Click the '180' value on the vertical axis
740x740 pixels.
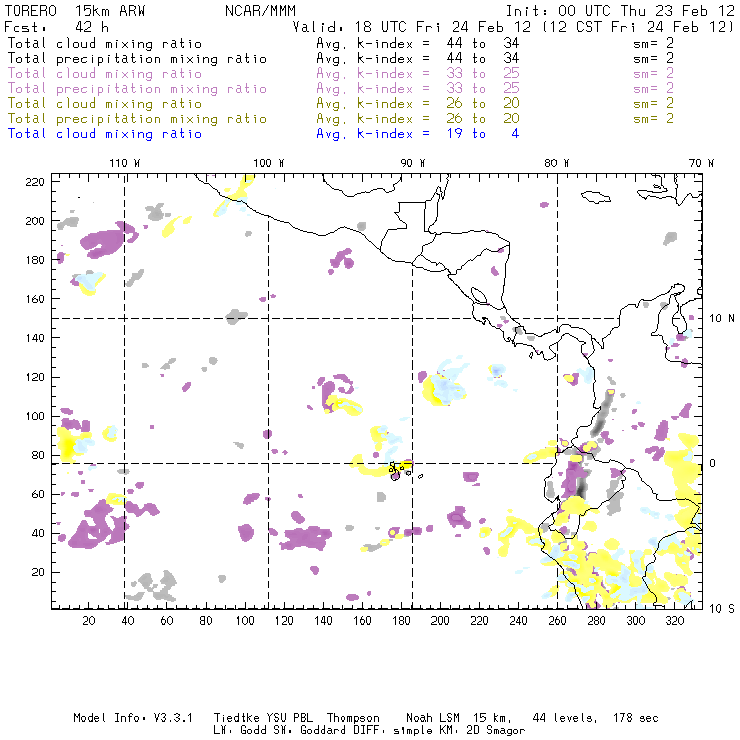click(x=35, y=260)
